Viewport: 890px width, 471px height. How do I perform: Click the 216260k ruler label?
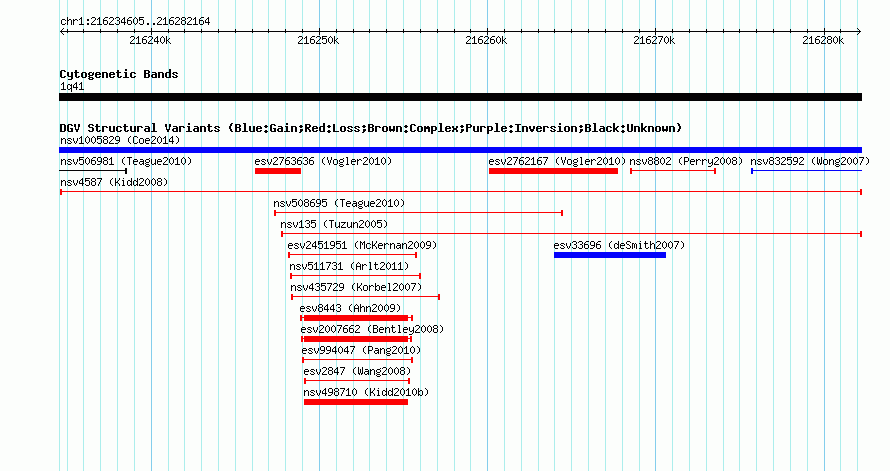[x=486, y=40]
